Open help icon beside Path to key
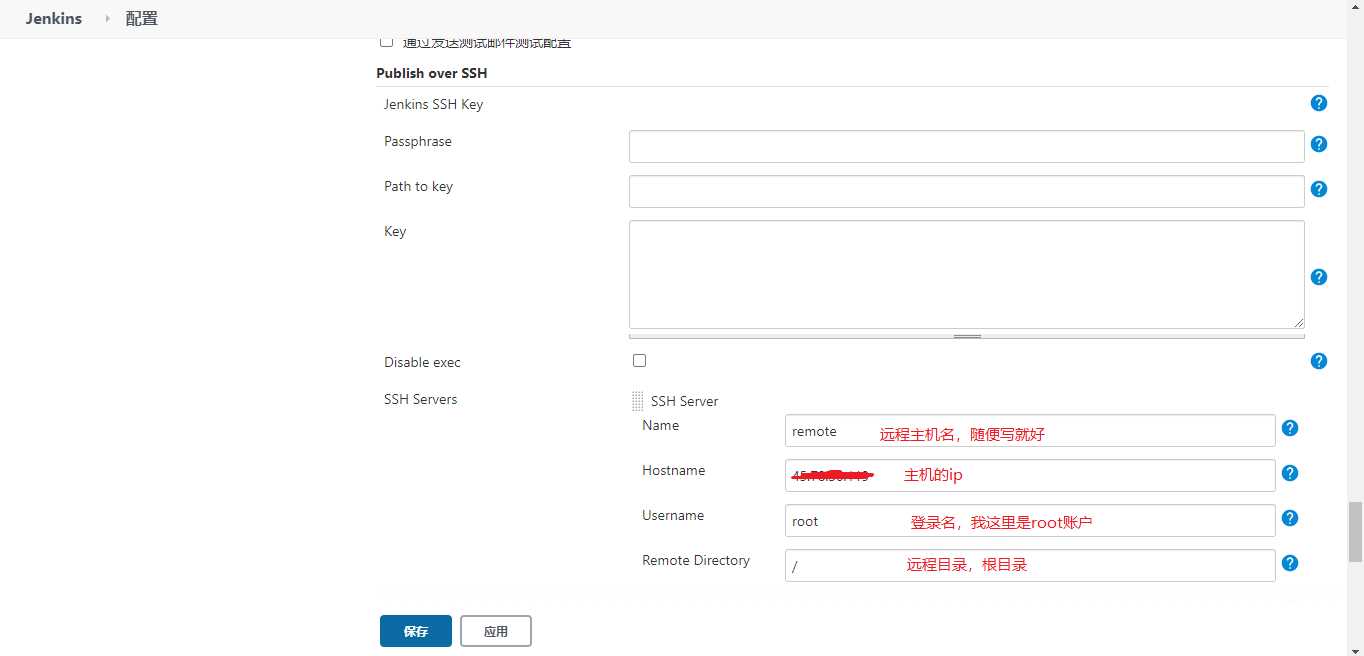This screenshot has height=656, width=1364. click(1318, 189)
